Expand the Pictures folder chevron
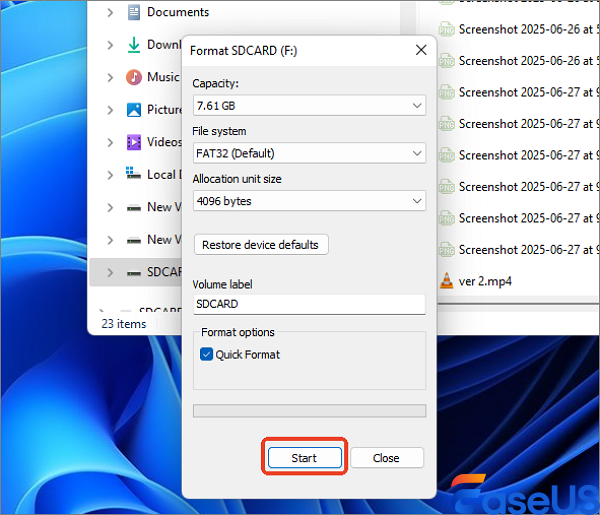600x515 pixels. [110, 110]
